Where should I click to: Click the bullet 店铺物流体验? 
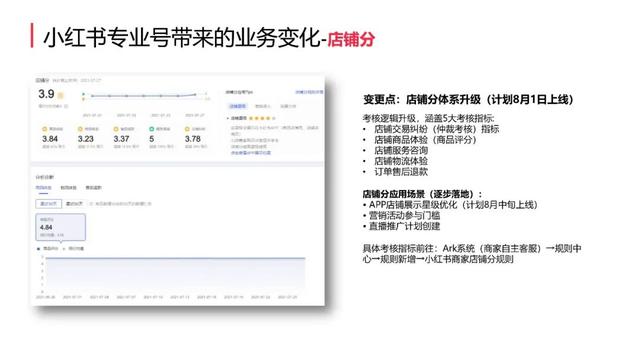[401, 161]
